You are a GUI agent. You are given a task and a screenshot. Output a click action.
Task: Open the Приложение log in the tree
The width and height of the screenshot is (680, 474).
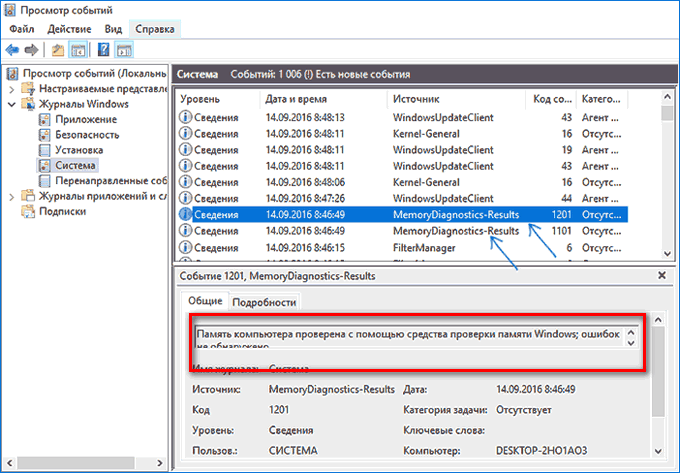coord(87,119)
